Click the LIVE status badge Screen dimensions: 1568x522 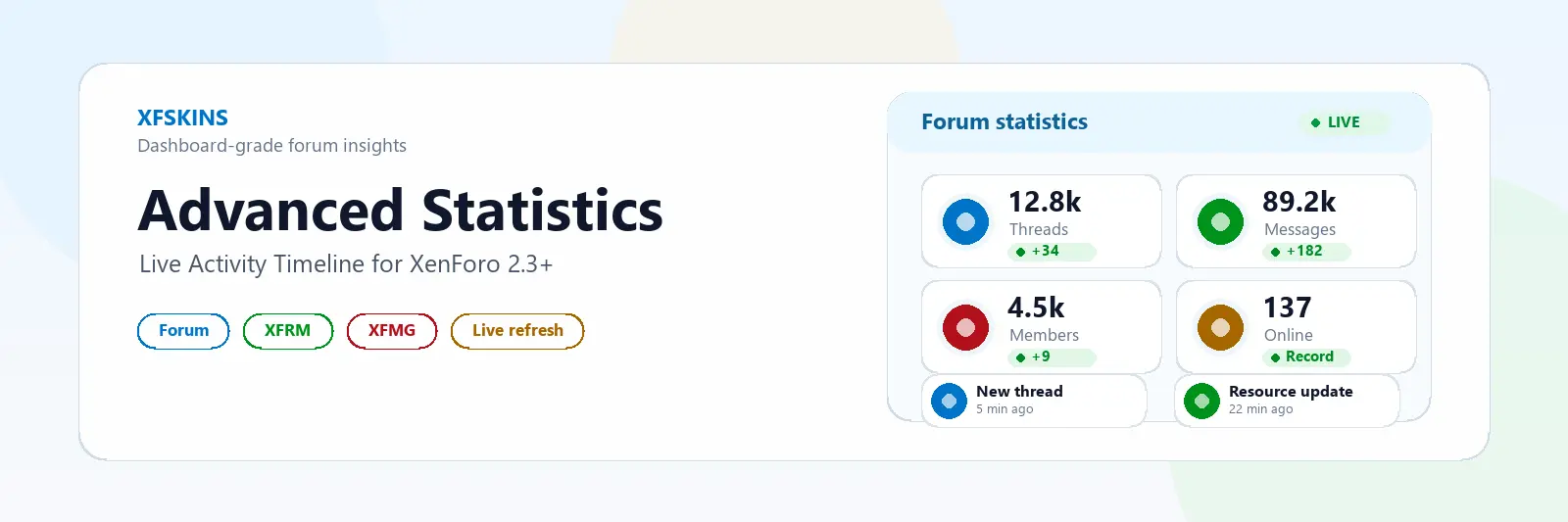[1345, 122]
